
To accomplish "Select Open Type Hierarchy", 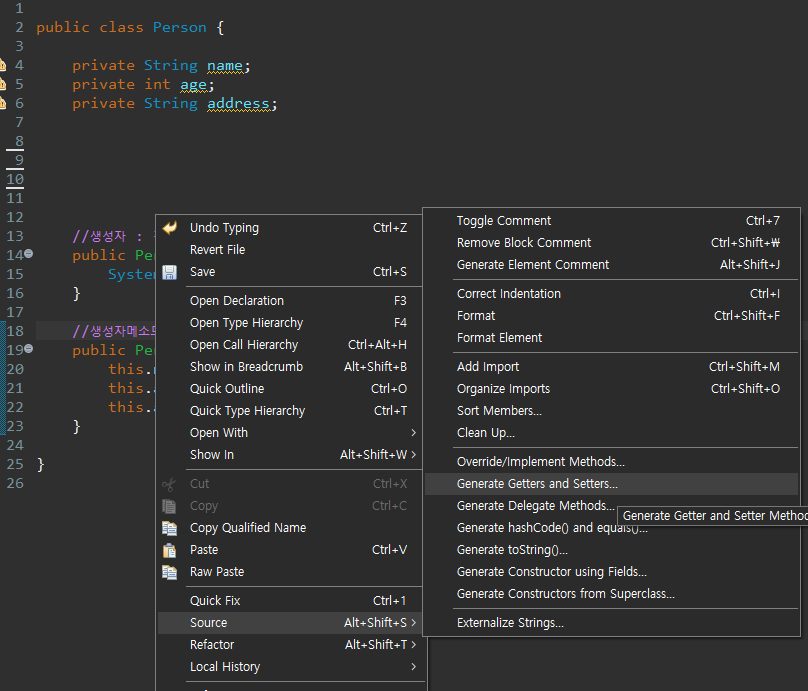I will (x=290, y=323).
